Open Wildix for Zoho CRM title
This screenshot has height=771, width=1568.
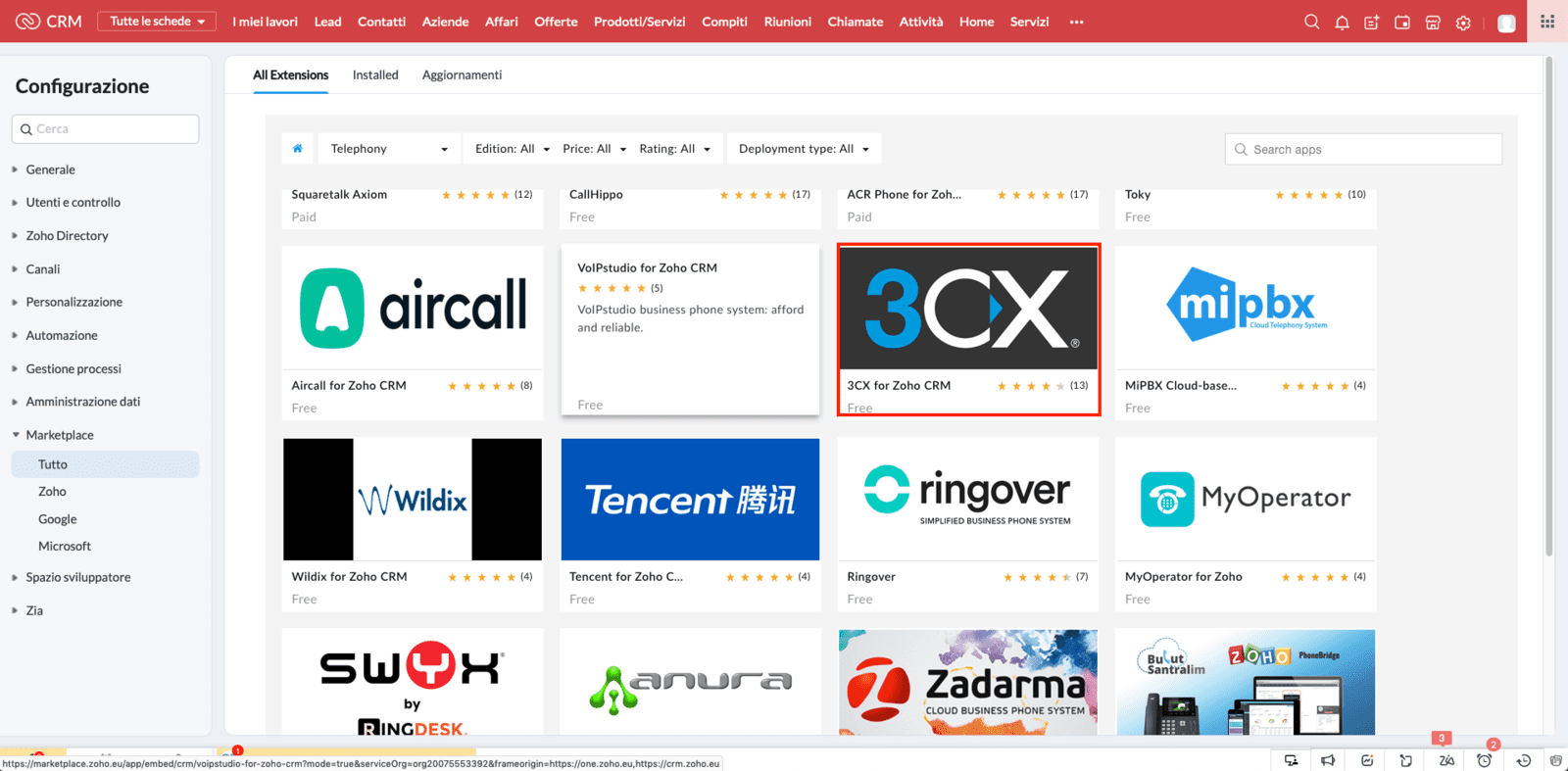349,577
